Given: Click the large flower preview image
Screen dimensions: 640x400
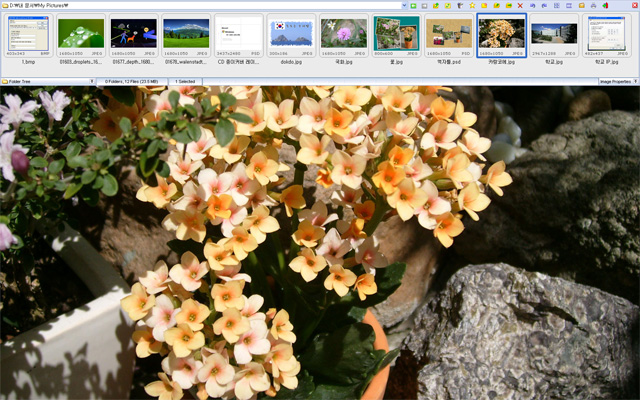Looking at the screenshot, I should [x=320, y=243].
